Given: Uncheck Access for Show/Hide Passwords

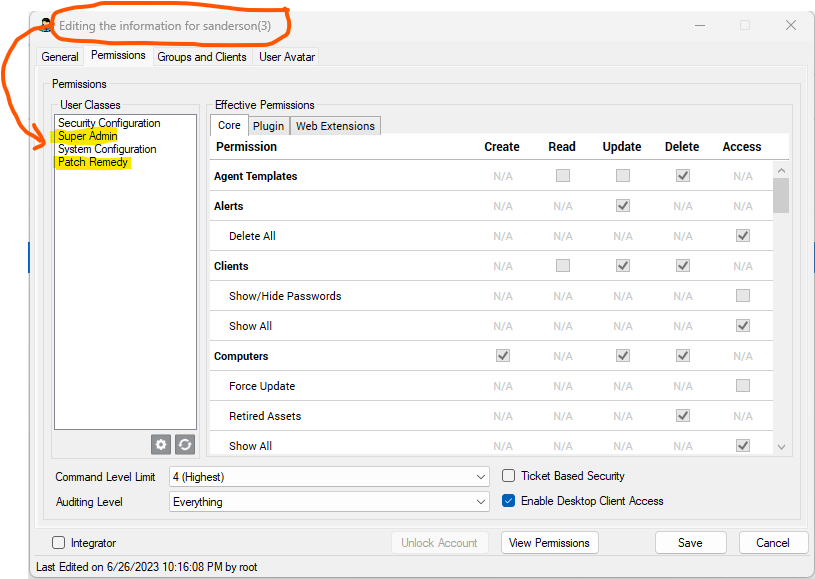Looking at the screenshot, I should pos(742,295).
